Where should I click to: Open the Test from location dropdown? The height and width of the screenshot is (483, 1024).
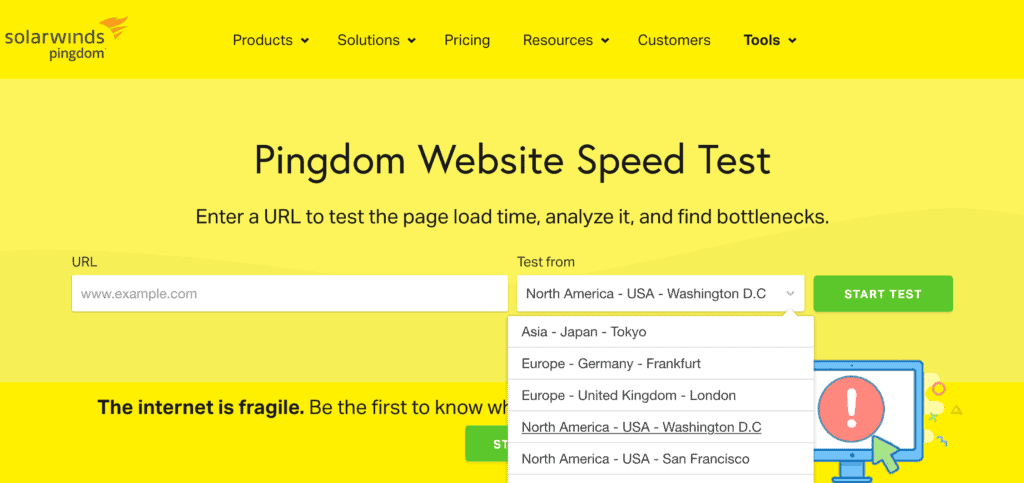[660, 294]
